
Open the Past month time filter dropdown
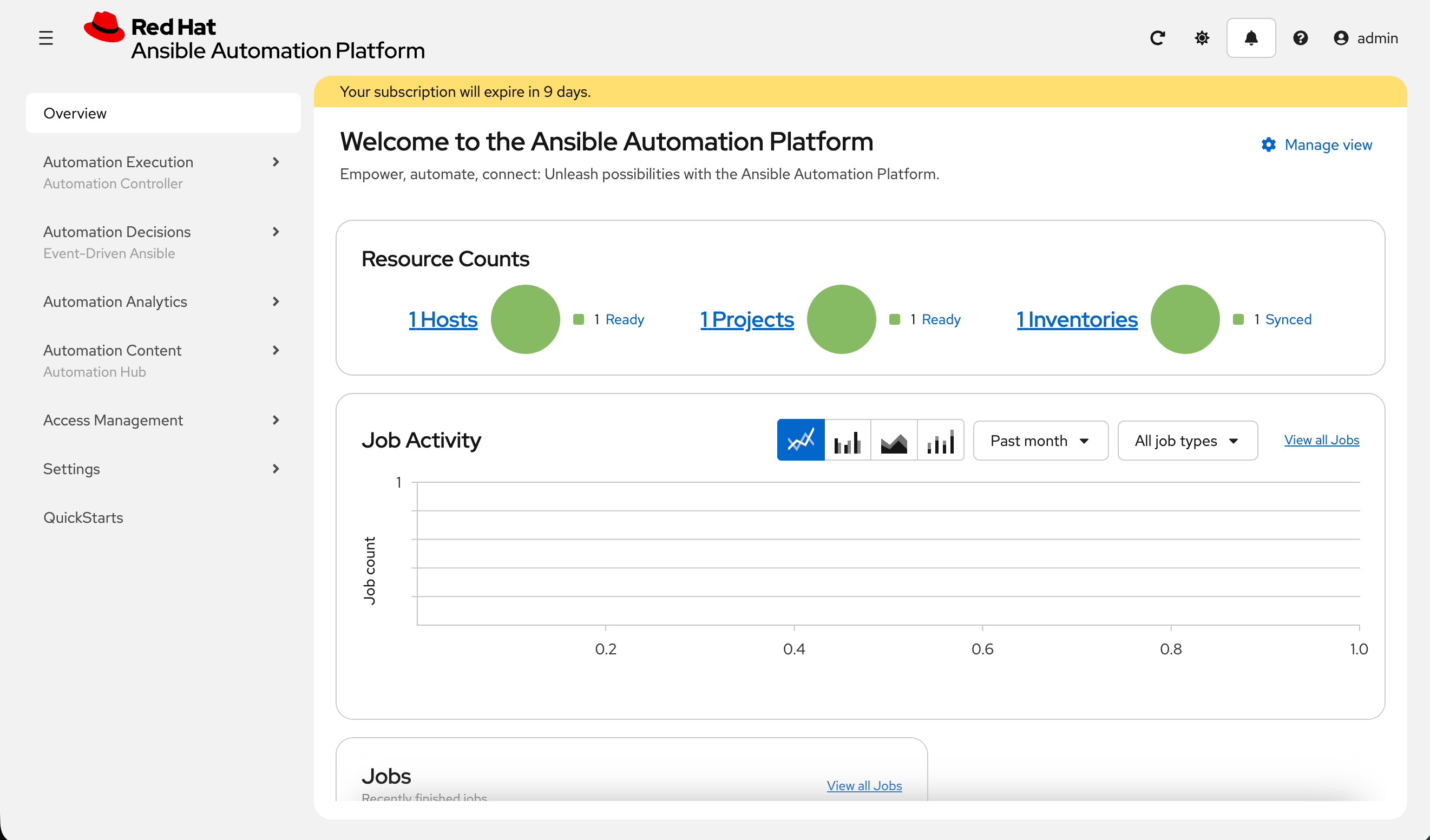tap(1040, 441)
